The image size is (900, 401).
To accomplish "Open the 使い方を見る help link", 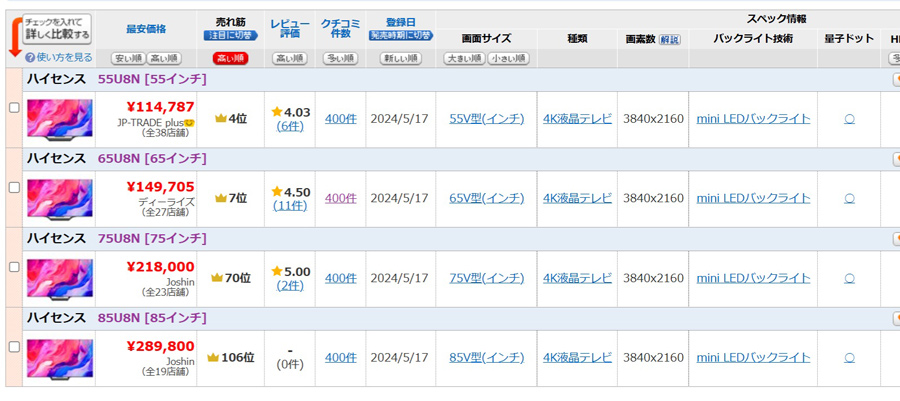I will pyautogui.click(x=64, y=57).
